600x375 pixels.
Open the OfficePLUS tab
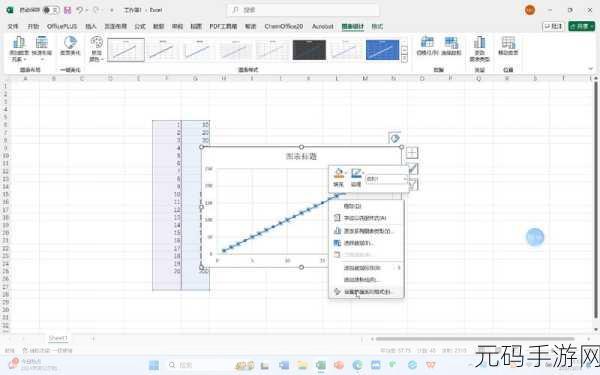pyautogui.click(x=62, y=26)
